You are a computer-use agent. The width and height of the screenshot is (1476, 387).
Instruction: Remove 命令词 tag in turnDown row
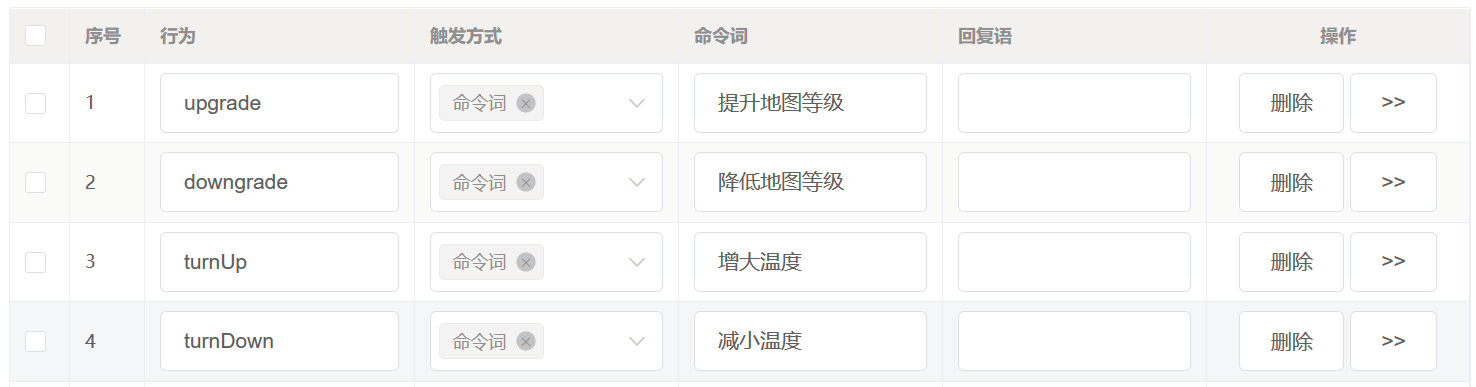tap(526, 341)
